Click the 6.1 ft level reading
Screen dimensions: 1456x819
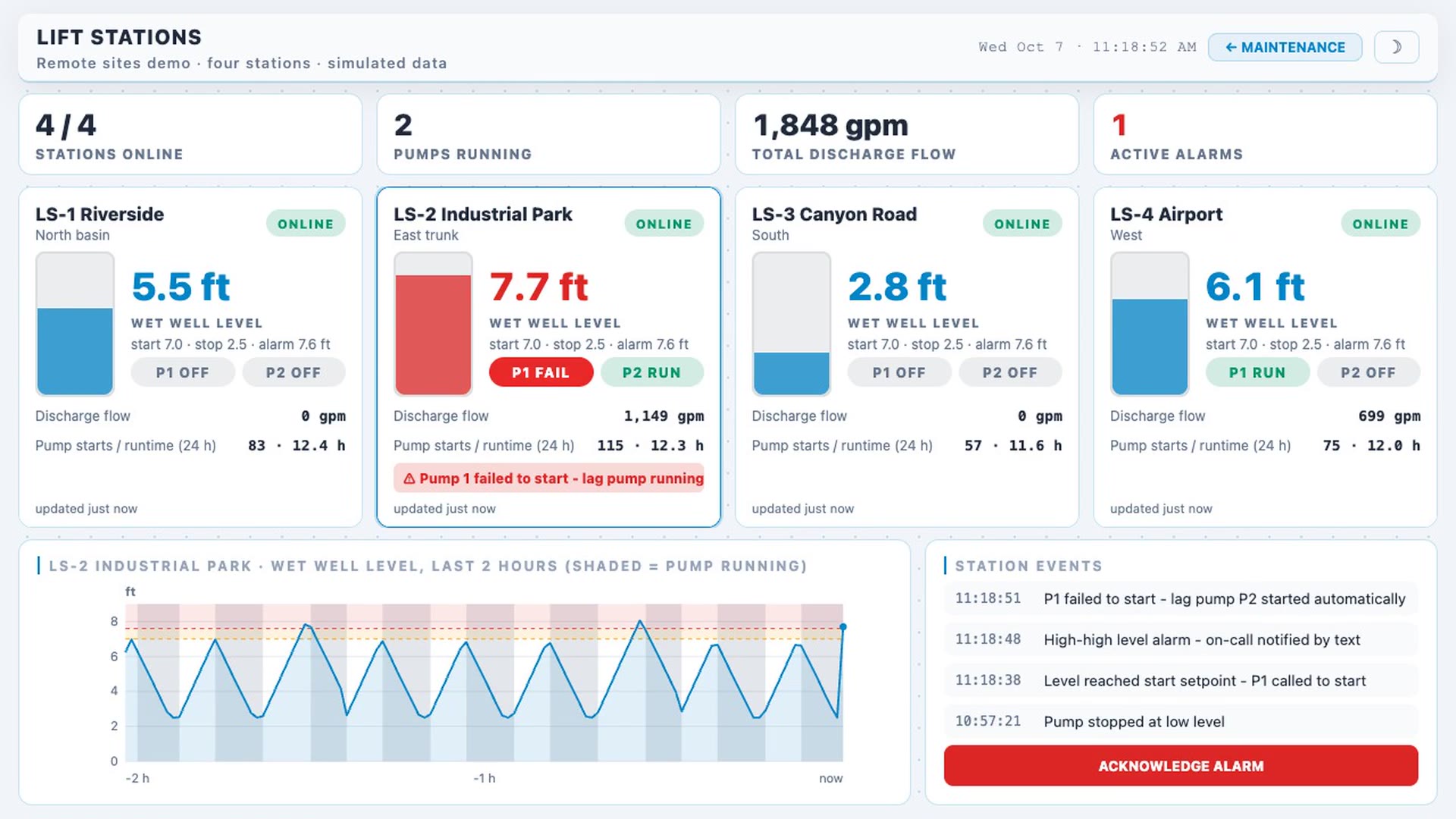click(1256, 287)
